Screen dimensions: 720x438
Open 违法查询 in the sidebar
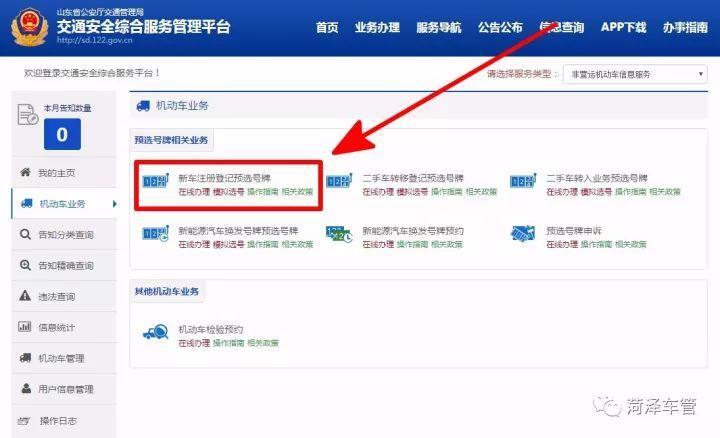point(57,297)
